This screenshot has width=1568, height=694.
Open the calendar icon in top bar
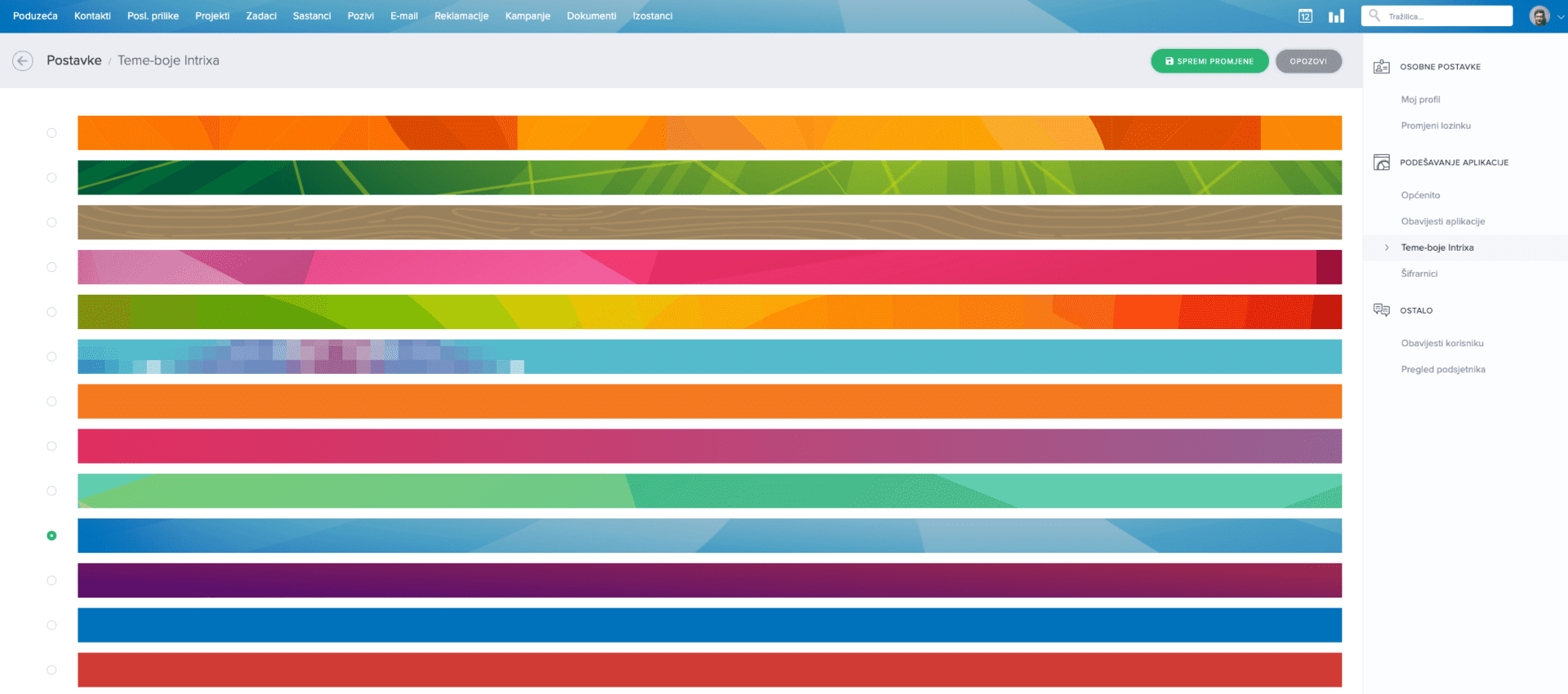click(x=1305, y=16)
